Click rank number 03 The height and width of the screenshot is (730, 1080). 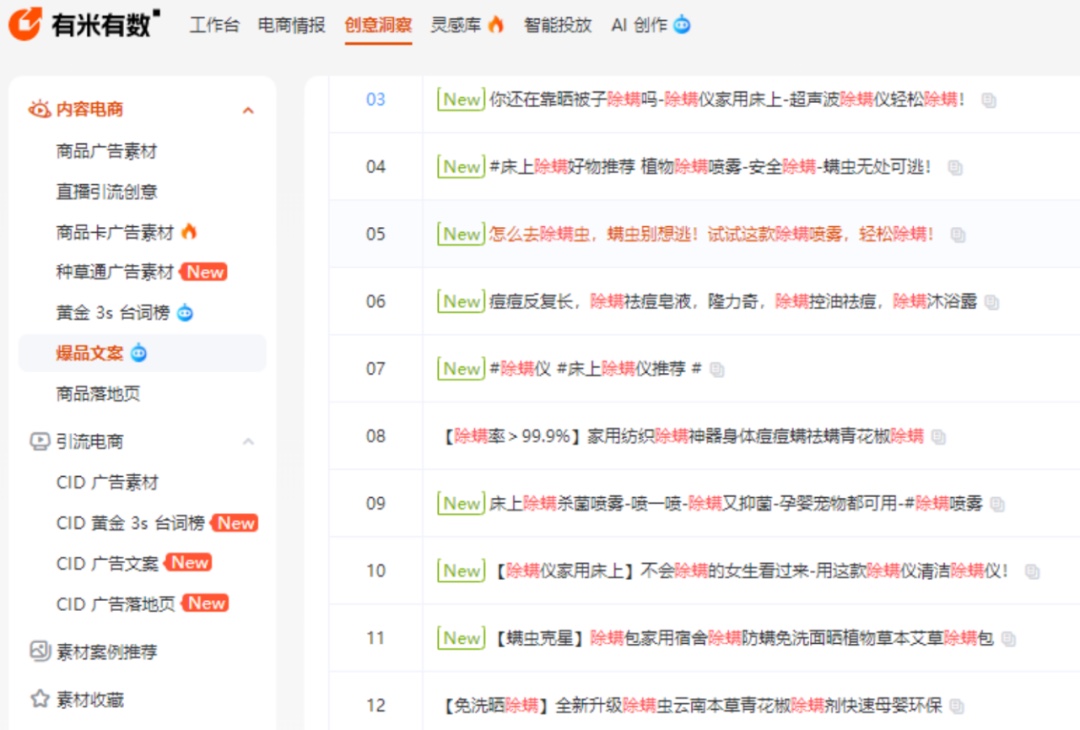(375, 100)
